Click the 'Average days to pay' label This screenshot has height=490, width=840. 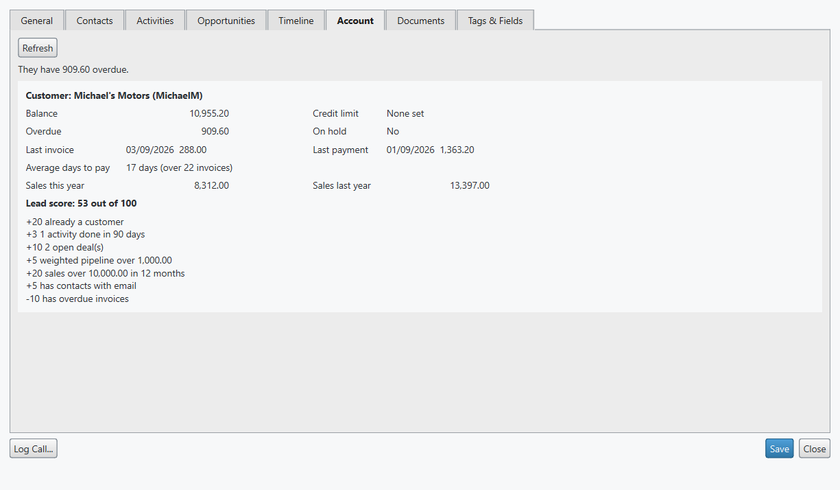(68, 168)
